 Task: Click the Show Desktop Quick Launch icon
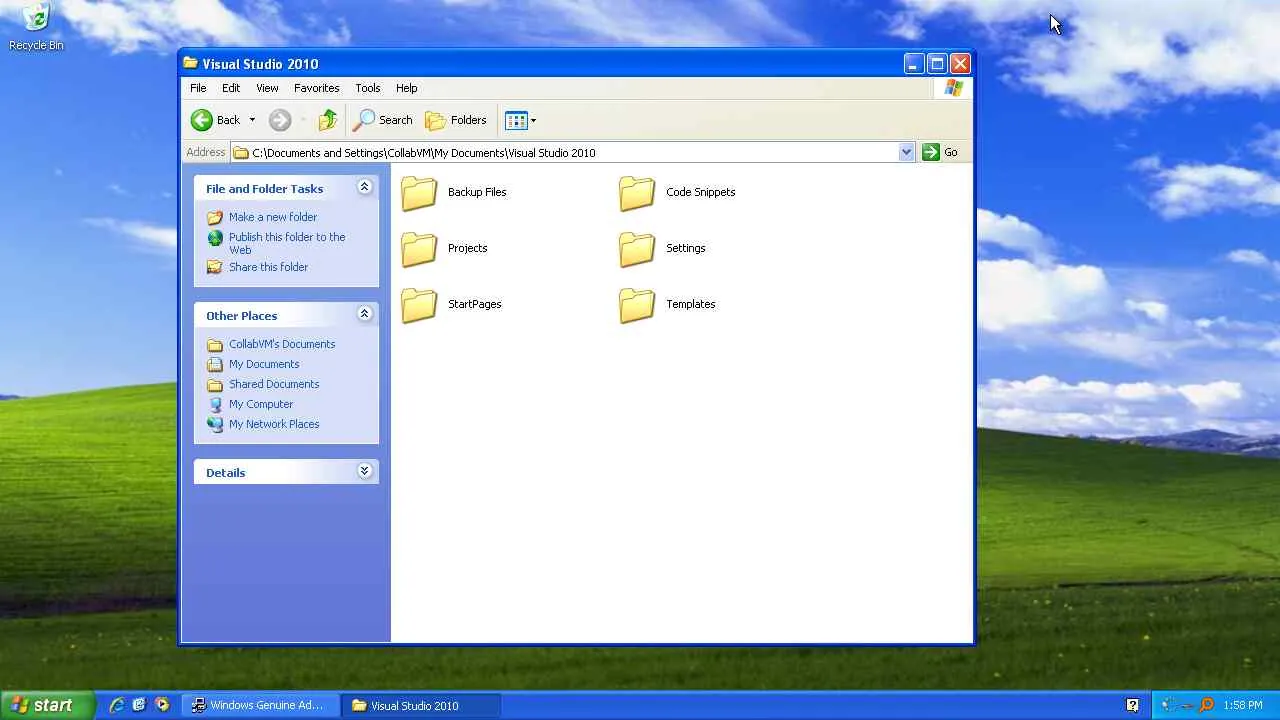pyautogui.click(x=139, y=705)
